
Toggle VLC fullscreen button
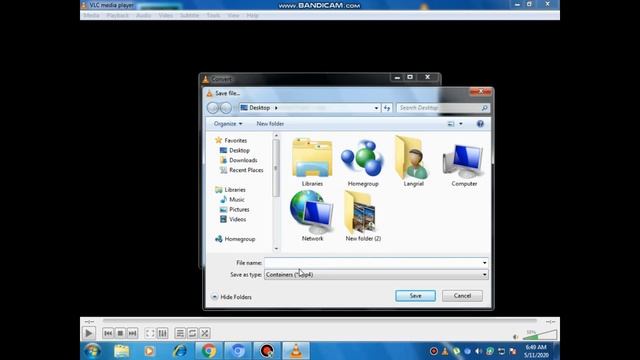click(150, 333)
